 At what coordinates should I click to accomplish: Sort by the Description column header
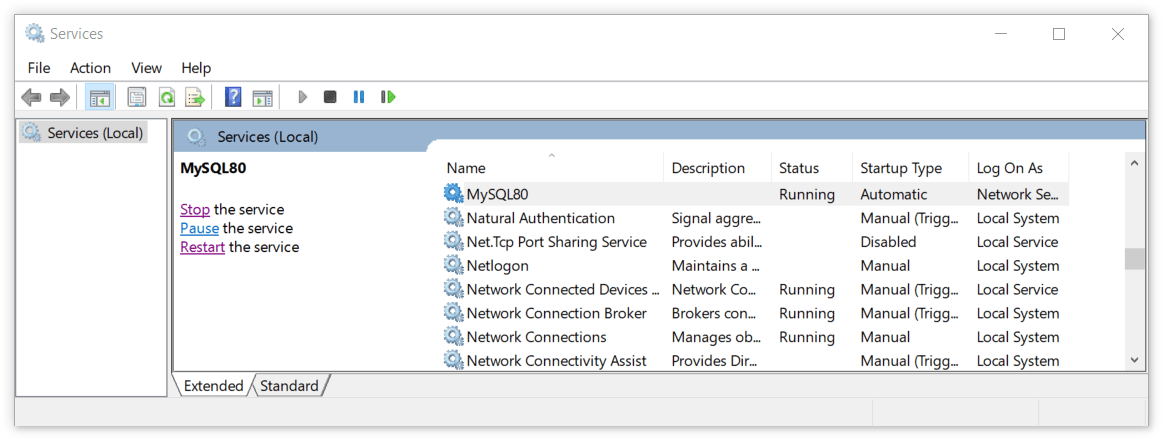pyautogui.click(x=717, y=168)
